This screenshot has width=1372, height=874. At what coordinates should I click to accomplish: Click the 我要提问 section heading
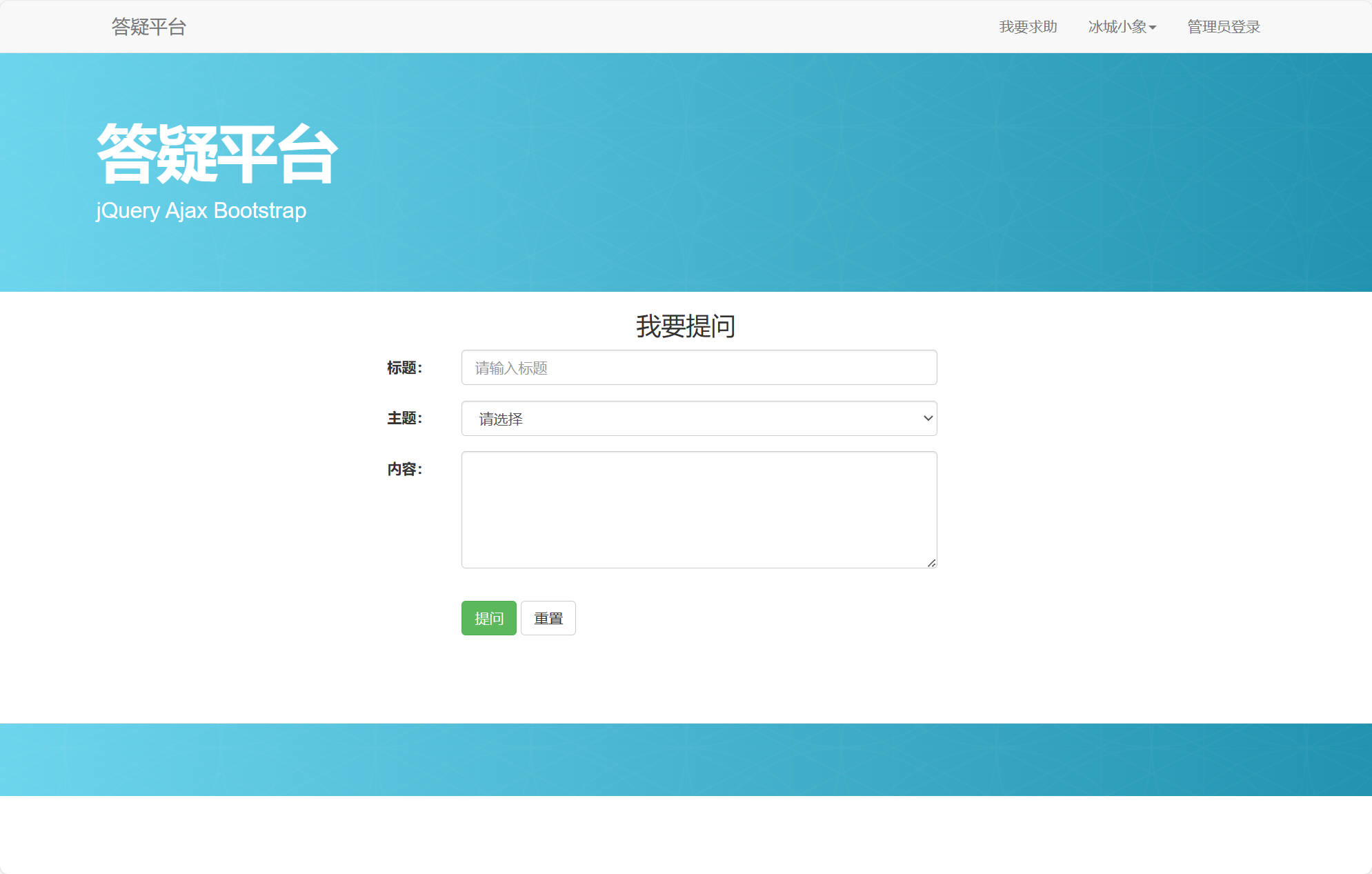(x=685, y=326)
